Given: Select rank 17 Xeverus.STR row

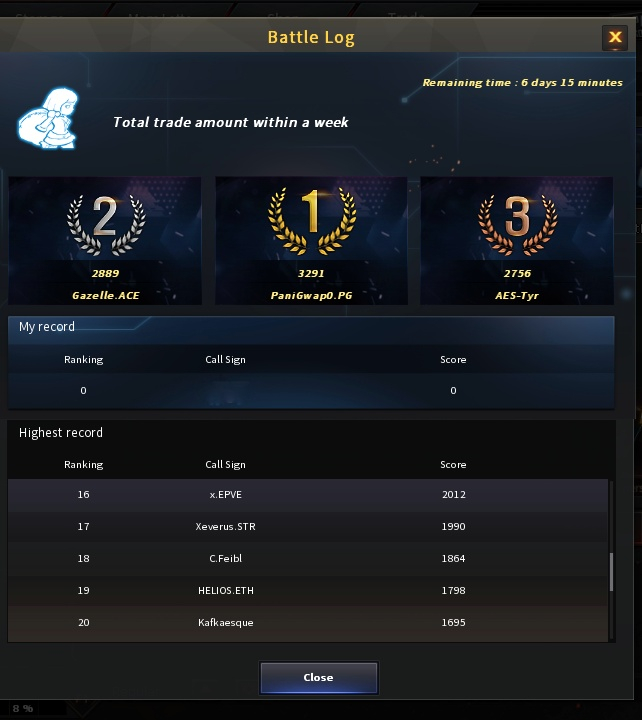Looking at the screenshot, I should pyautogui.click(x=308, y=527).
